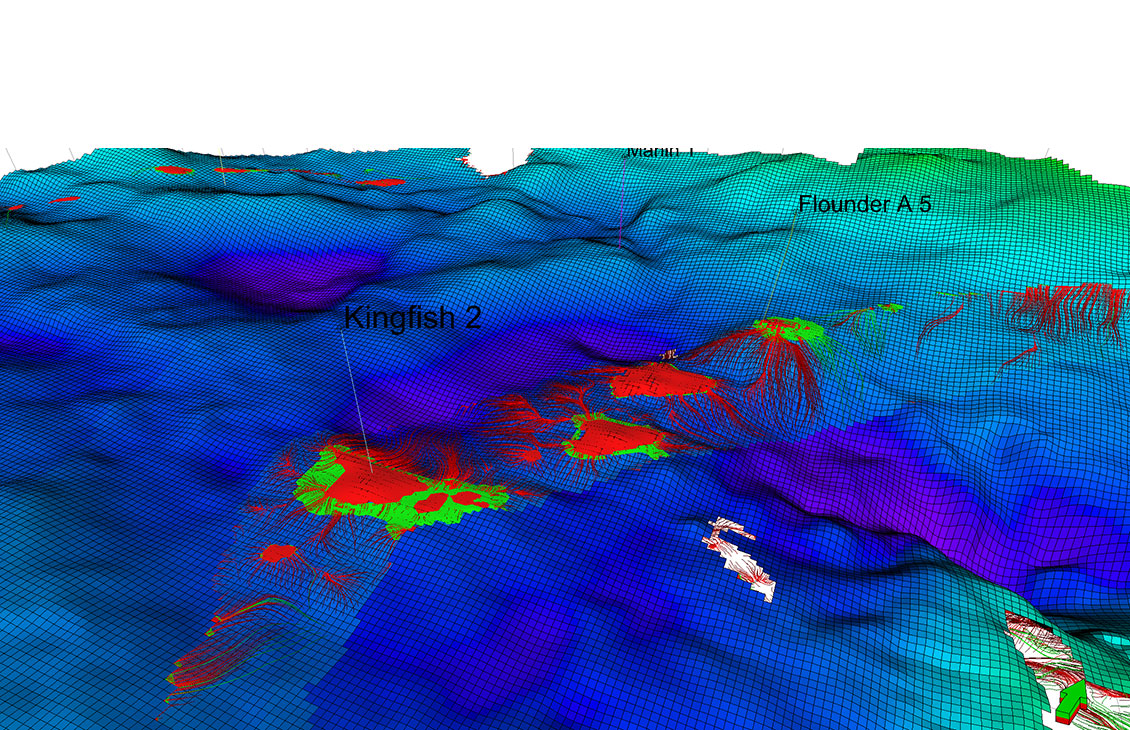
Task: Select the Flounder A 5 well label
Action: (866, 204)
